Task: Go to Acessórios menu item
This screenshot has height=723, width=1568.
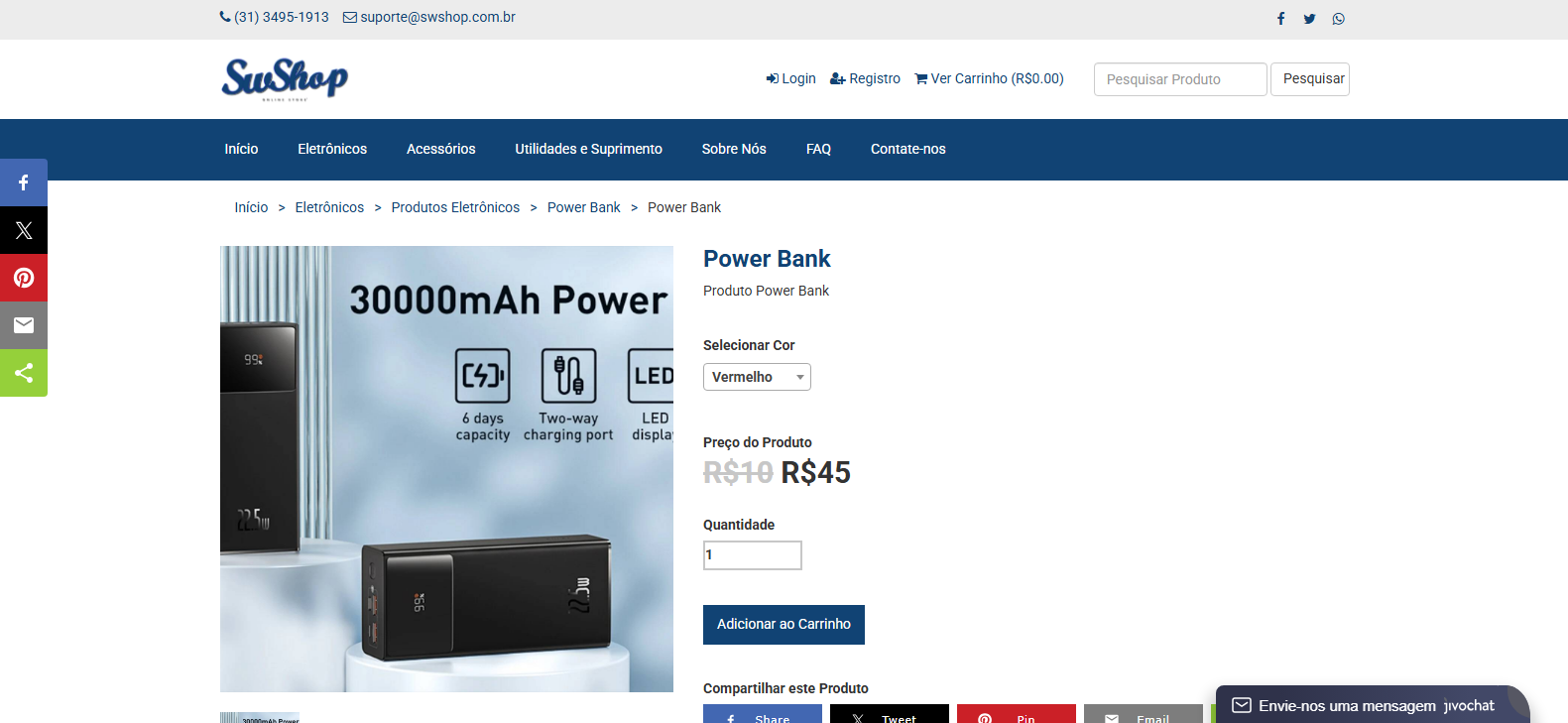Action: 440,149
